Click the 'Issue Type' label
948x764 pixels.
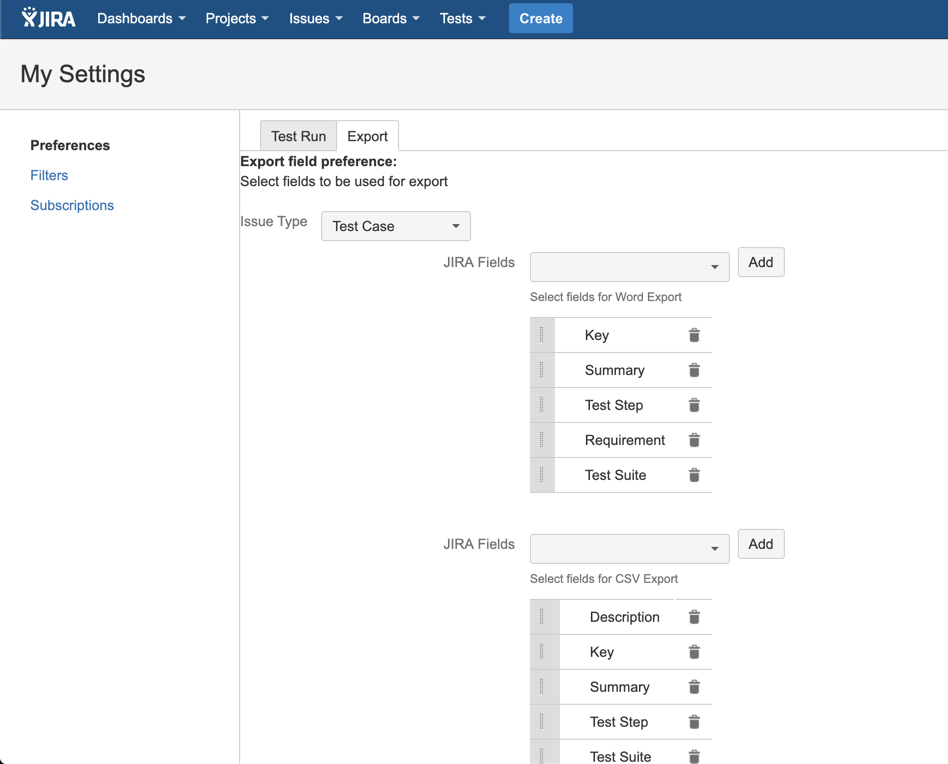pos(273,222)
